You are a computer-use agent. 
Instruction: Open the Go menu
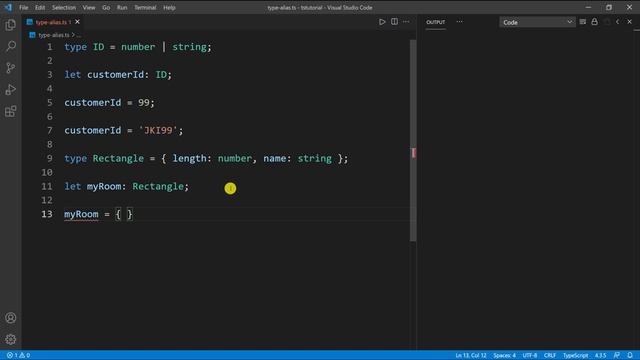coord(106,7)
